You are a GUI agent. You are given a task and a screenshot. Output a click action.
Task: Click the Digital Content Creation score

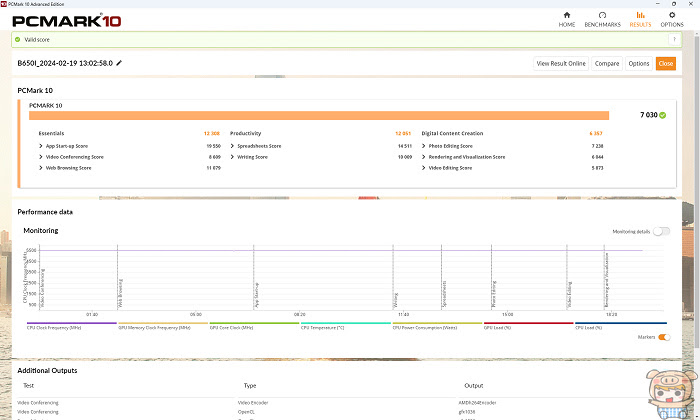click(x=596, y=133)
